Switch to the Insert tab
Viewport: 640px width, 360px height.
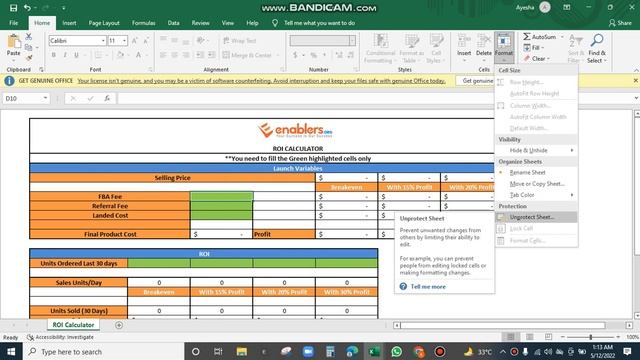click(x=69, y=23)
